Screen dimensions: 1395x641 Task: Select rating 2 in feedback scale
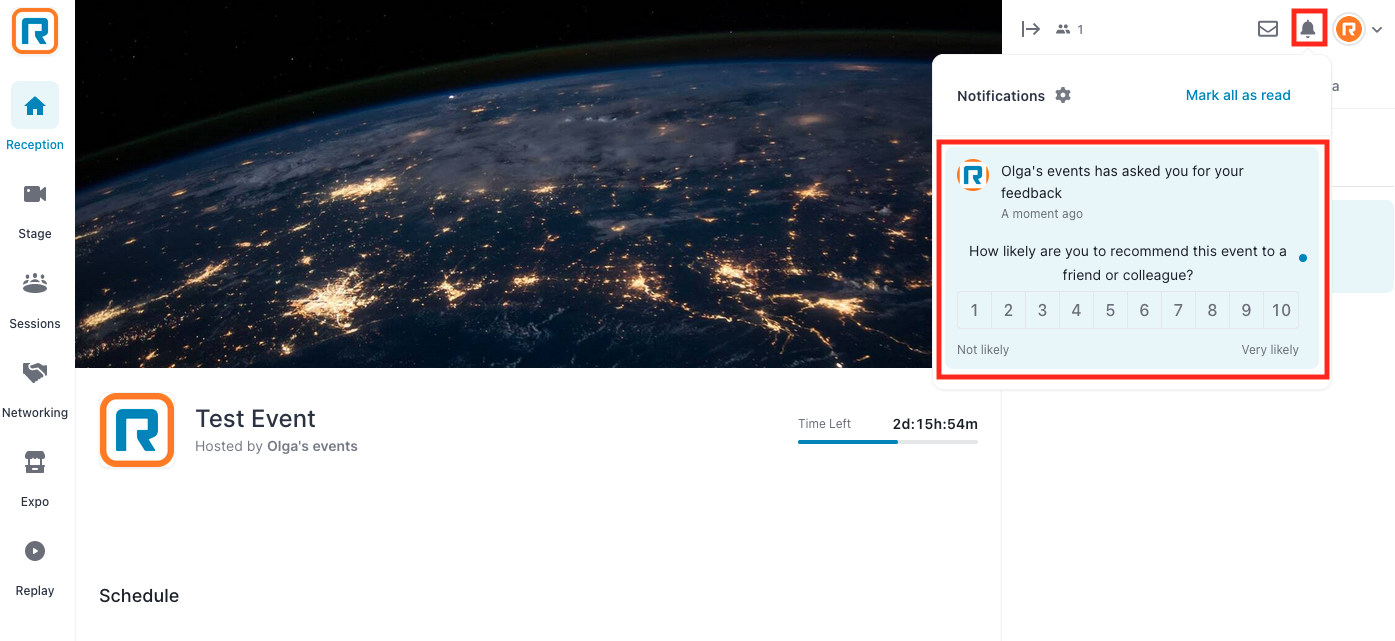pyautogui.click(x=1008, y=310)
